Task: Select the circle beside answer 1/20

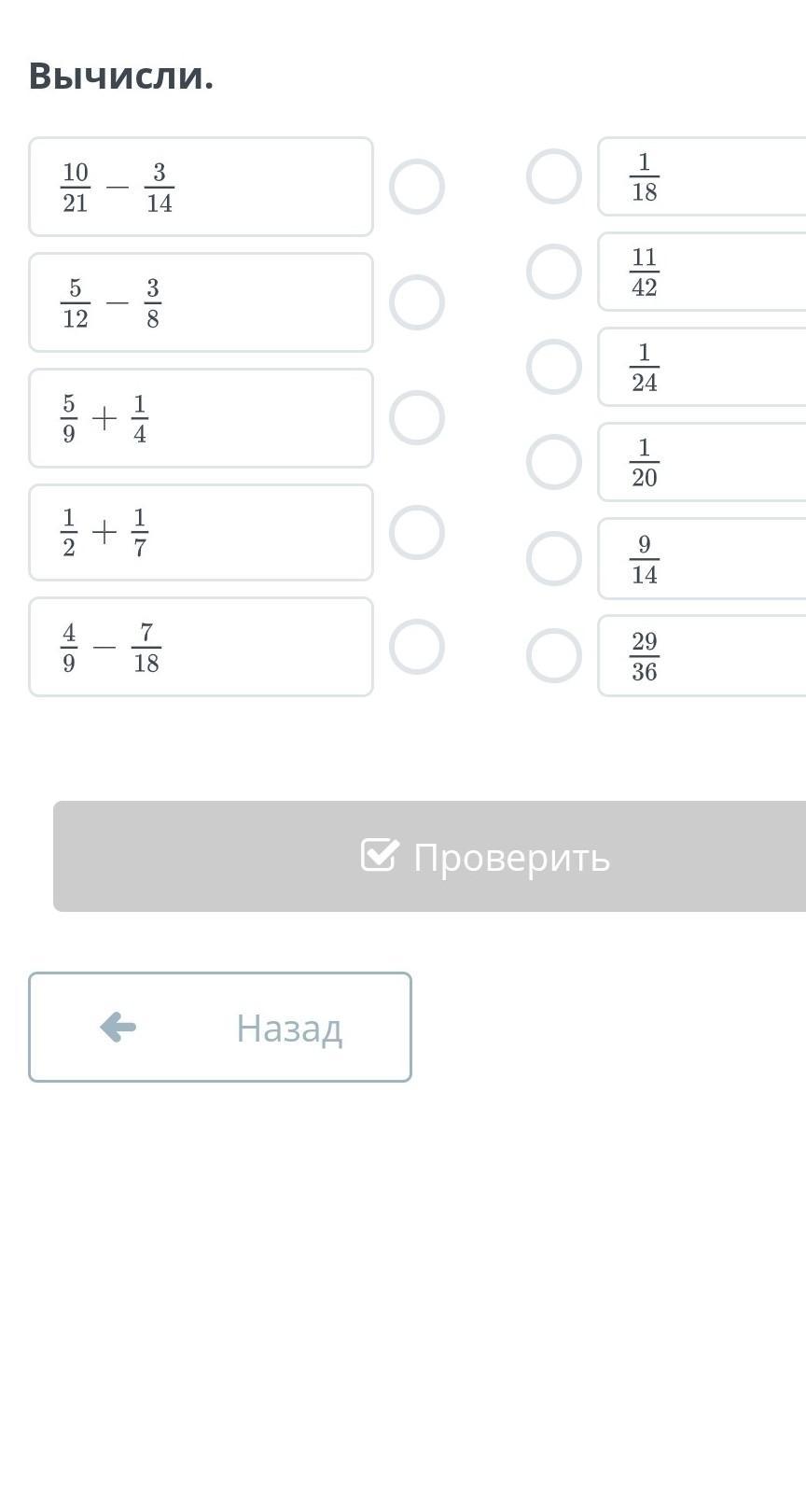Action: 554,462
